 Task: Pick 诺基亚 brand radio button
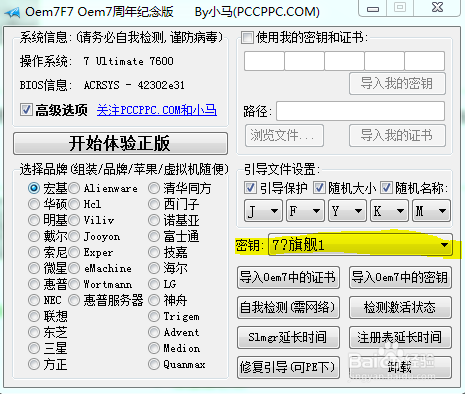[154, 220]
